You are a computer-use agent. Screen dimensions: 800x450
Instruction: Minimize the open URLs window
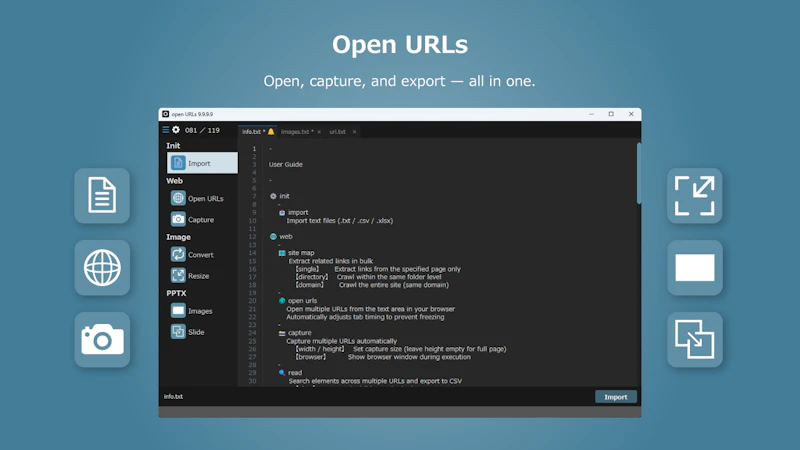click(x=591, y=114)
